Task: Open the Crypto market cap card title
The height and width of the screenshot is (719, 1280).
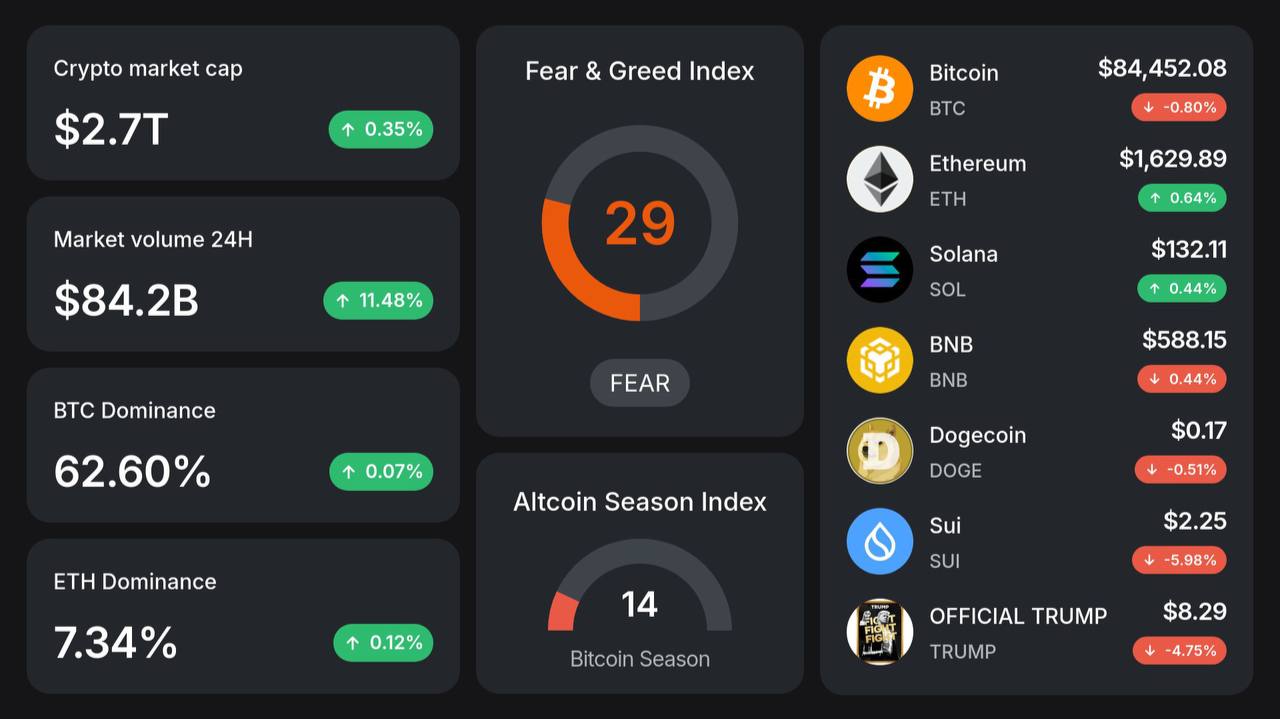Action: (148, 69)
